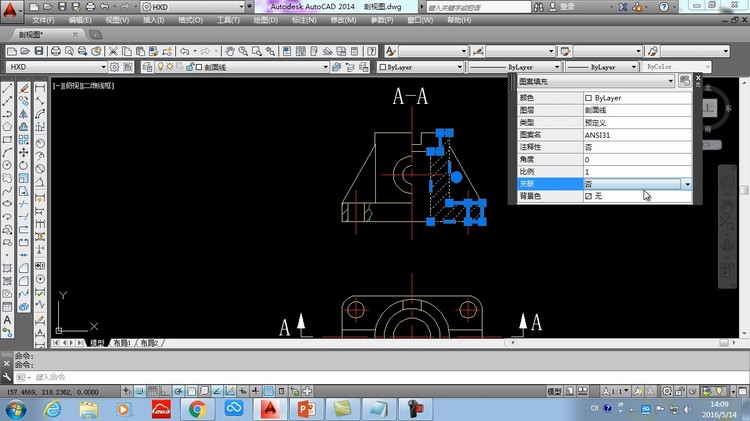The height and width of the screenshot is (421, 750).
Task: Select the Erase modify tool
Action: [x=23, y=88]
